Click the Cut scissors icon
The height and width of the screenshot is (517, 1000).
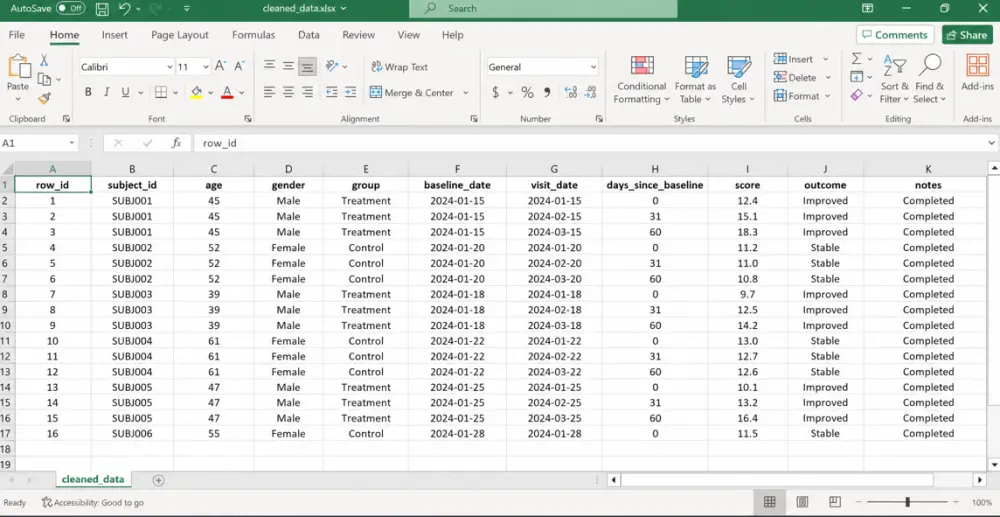tap(44, 61)
